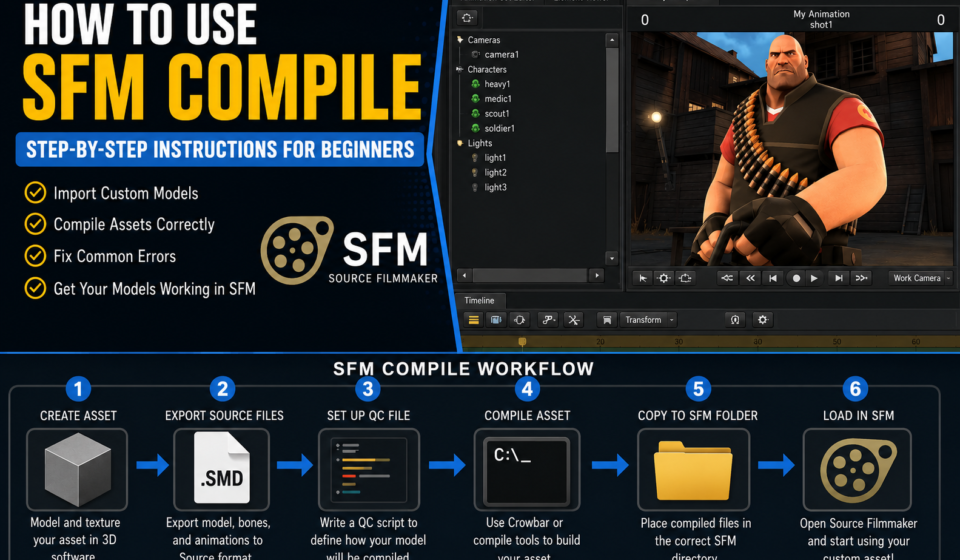Click the command prompt thumbnail under Compile Asset

[x=527, y=470]
